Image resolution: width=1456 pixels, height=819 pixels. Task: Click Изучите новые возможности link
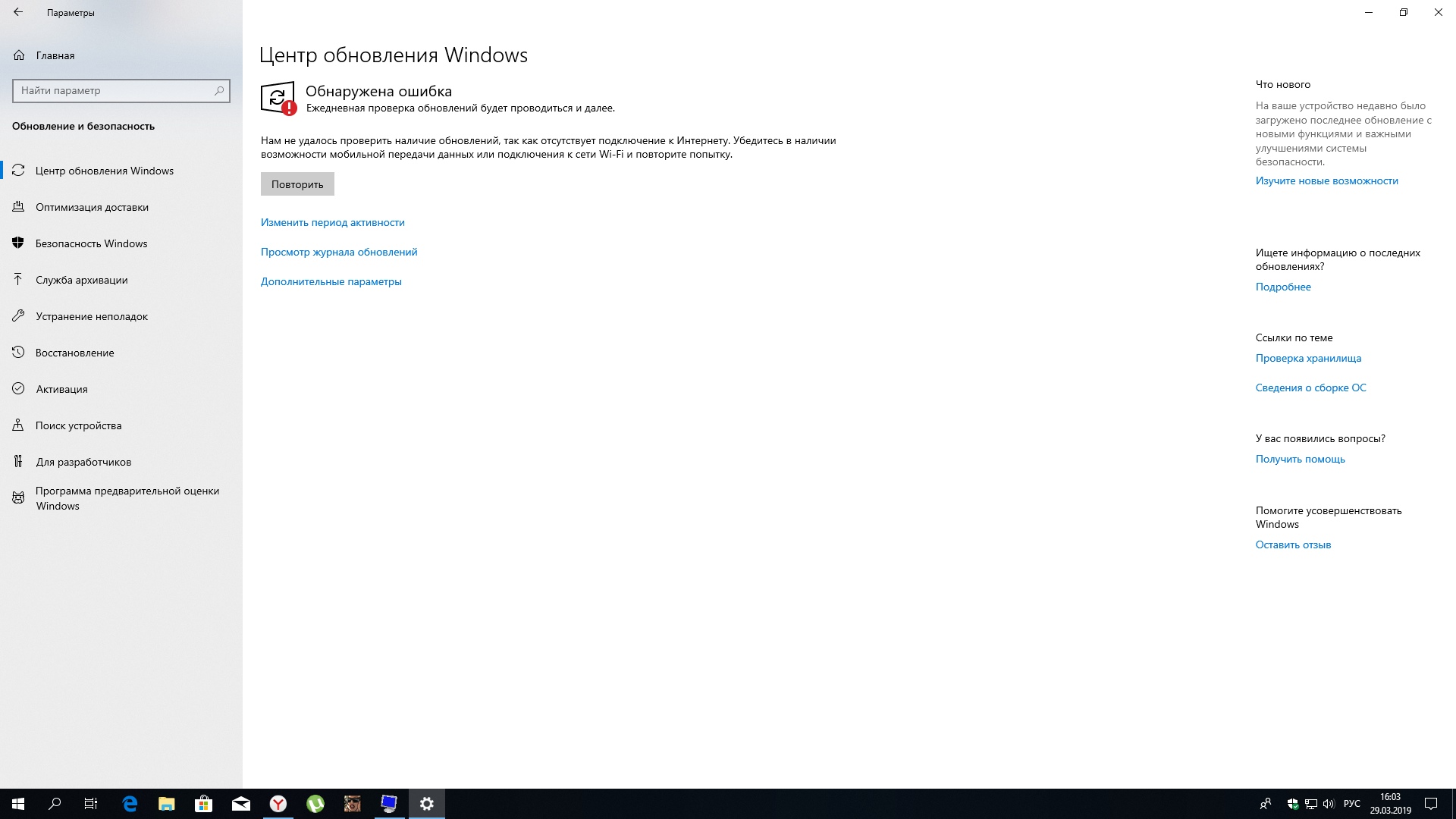(1327, 180)
